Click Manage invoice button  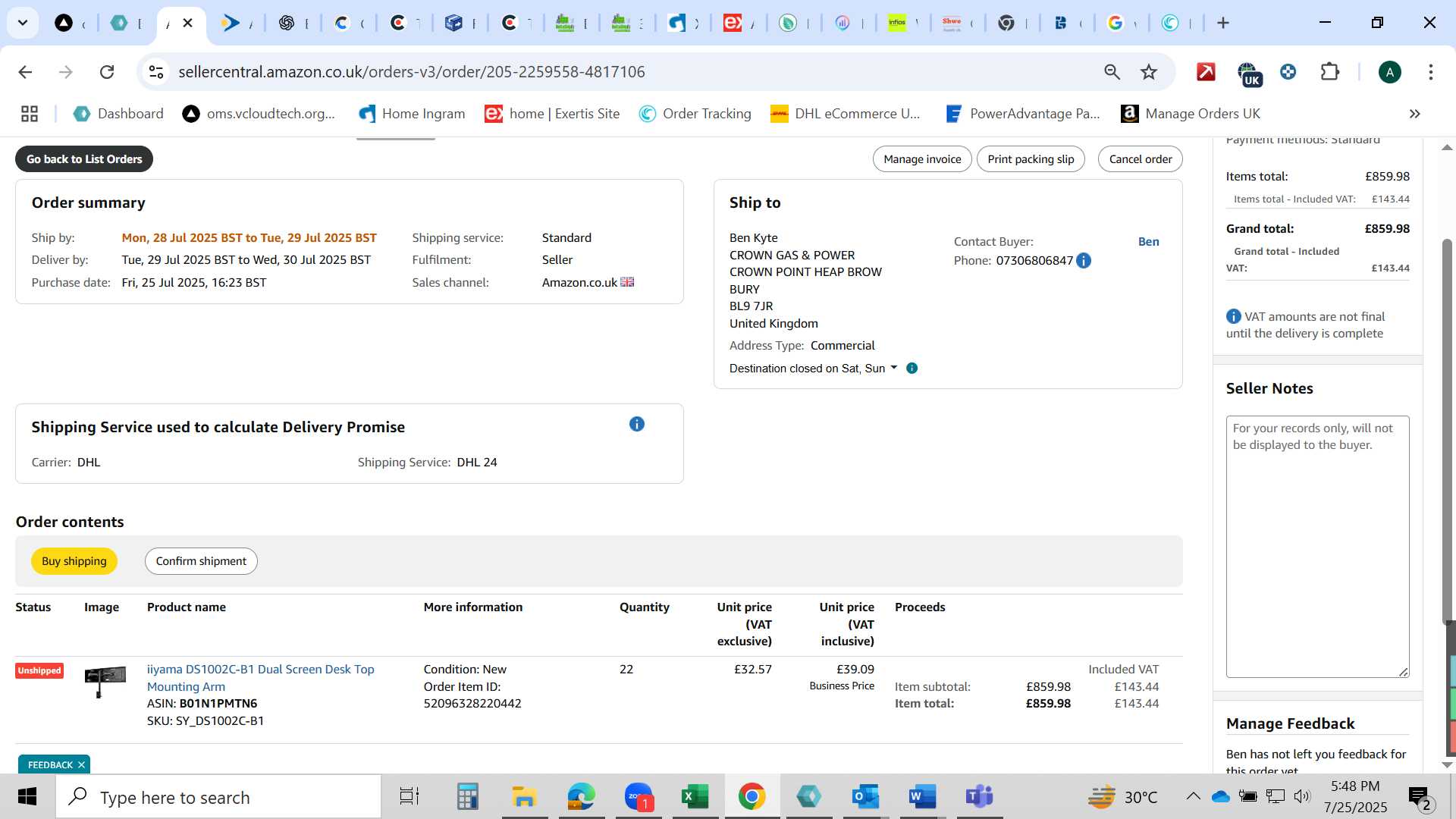(922, 159)
